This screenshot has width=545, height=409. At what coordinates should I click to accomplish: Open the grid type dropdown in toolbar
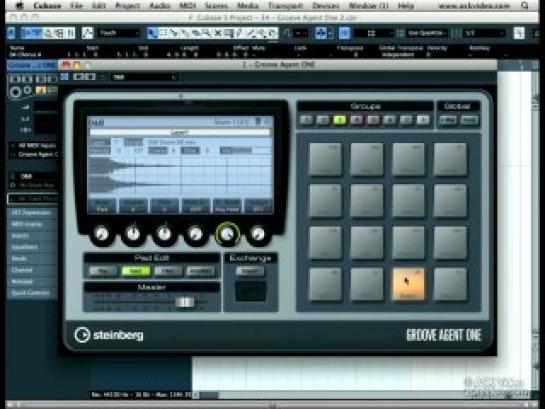point(374,33)
